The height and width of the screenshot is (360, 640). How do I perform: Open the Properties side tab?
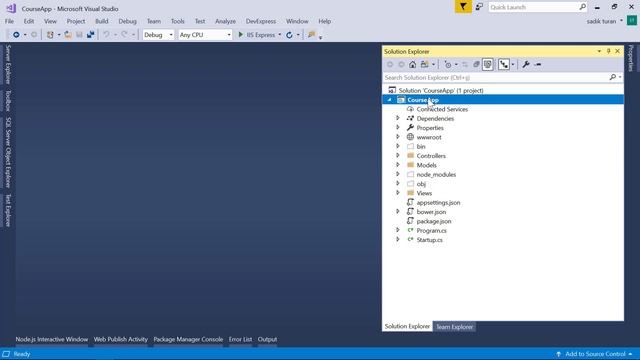tap(631, 58)
